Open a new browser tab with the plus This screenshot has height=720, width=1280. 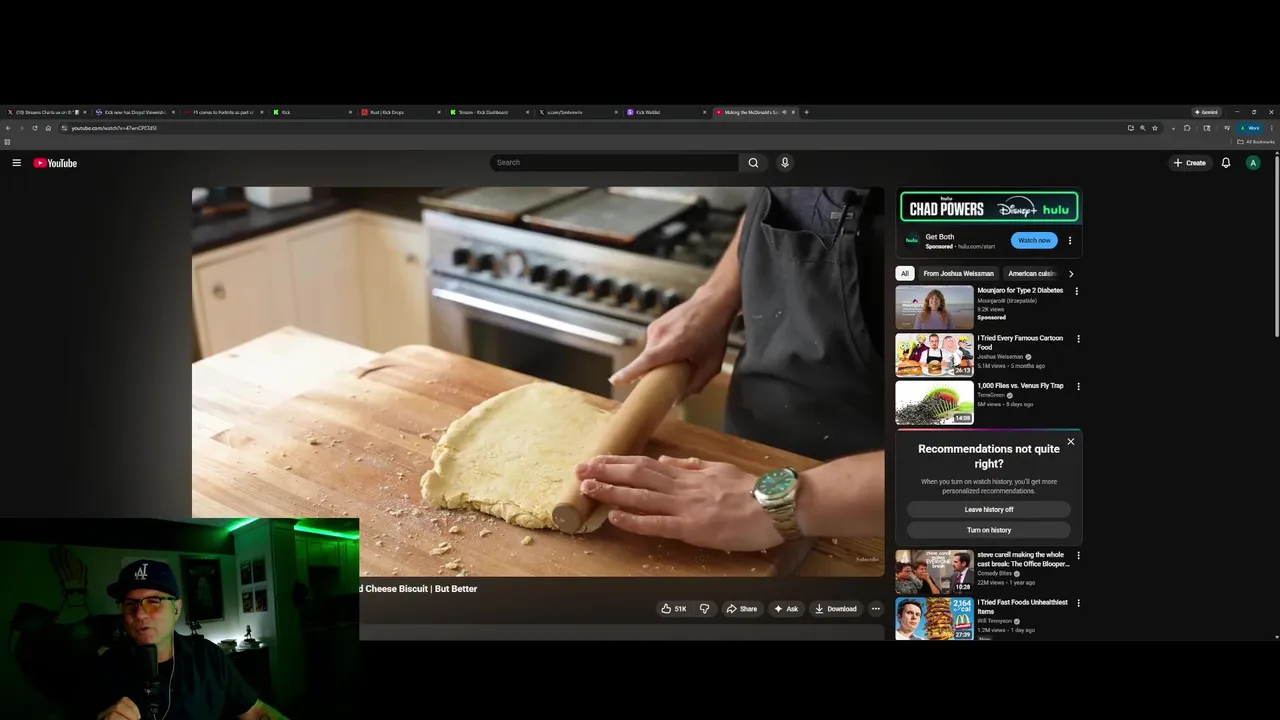[806, 112]
